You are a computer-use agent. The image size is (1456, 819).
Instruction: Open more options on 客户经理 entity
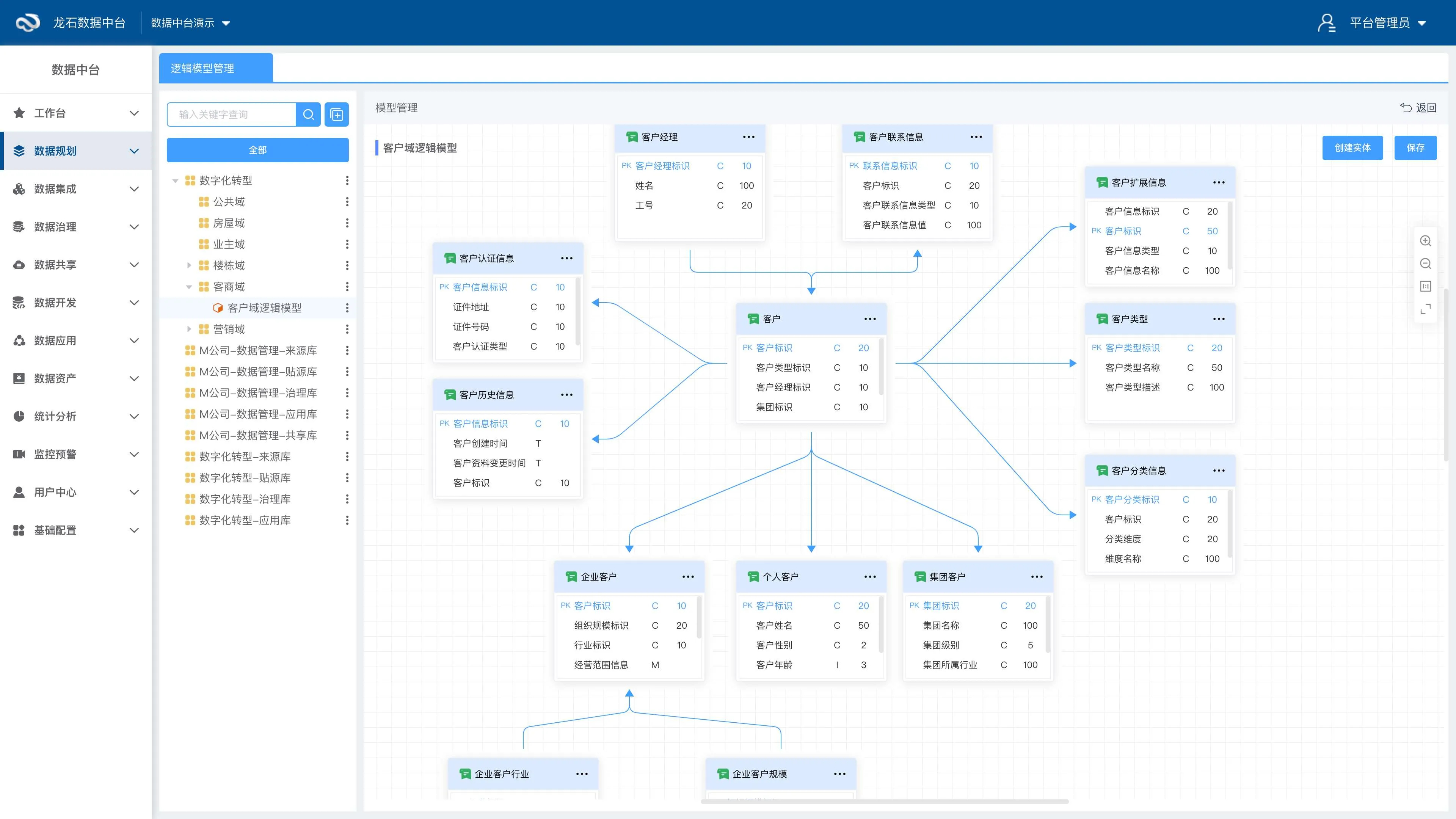(x=748, y=137)
